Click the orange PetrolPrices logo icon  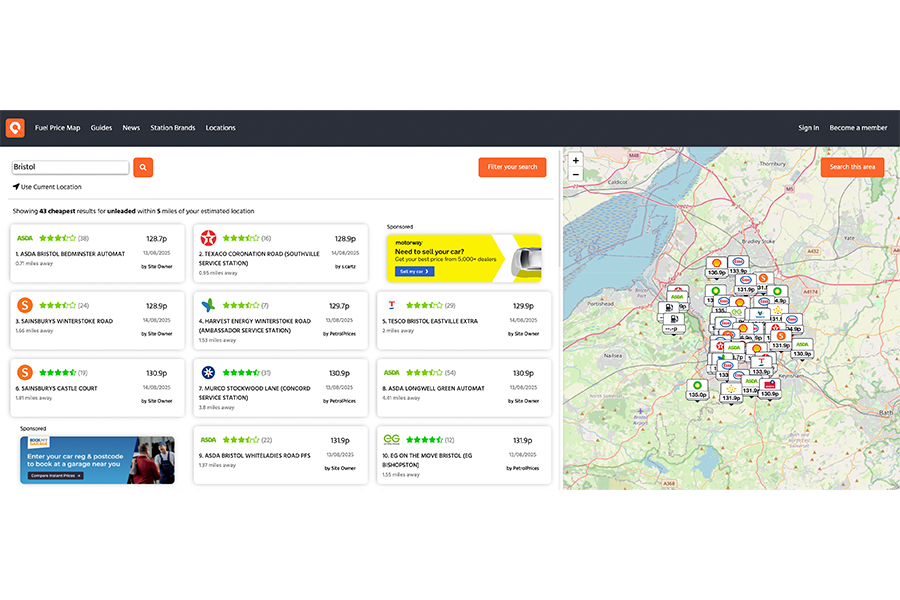15,127
